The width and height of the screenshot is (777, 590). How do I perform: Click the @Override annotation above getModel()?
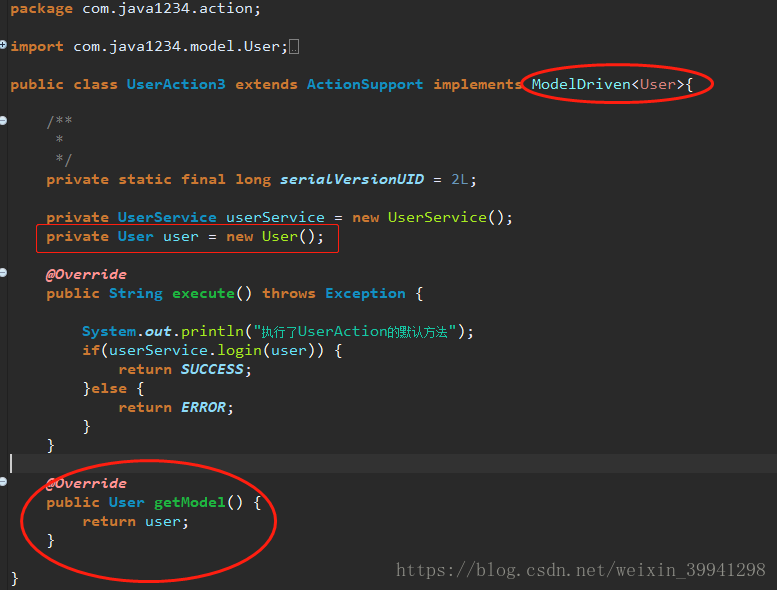click(86, 483)
